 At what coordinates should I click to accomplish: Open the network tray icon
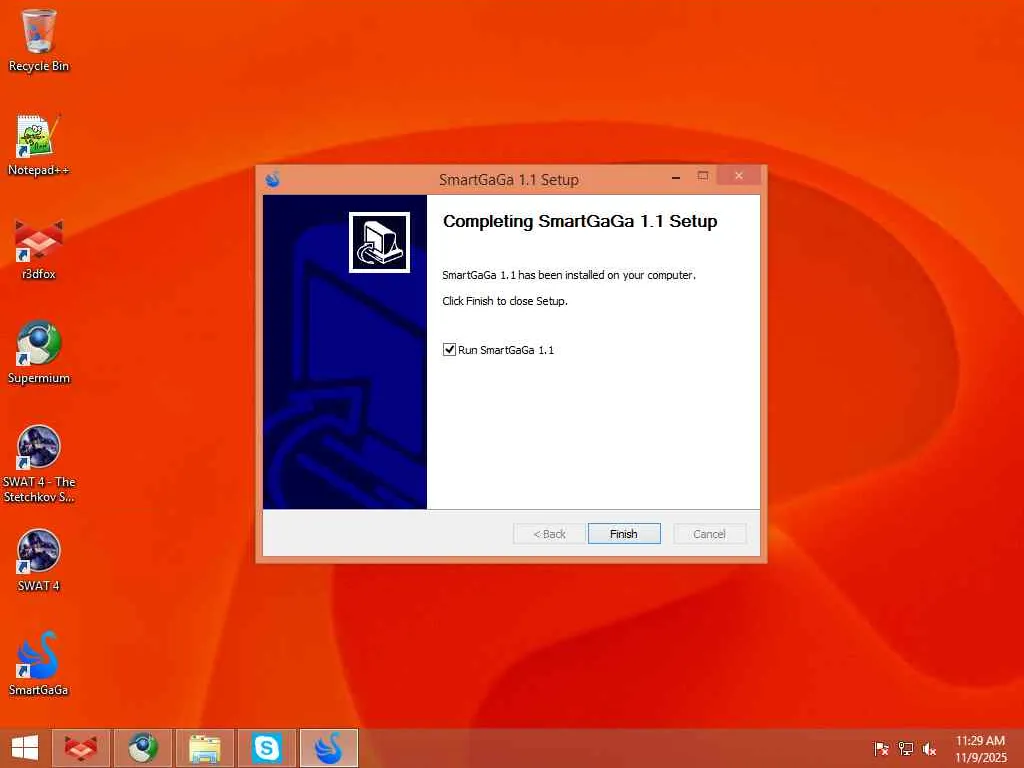(905, 748)
